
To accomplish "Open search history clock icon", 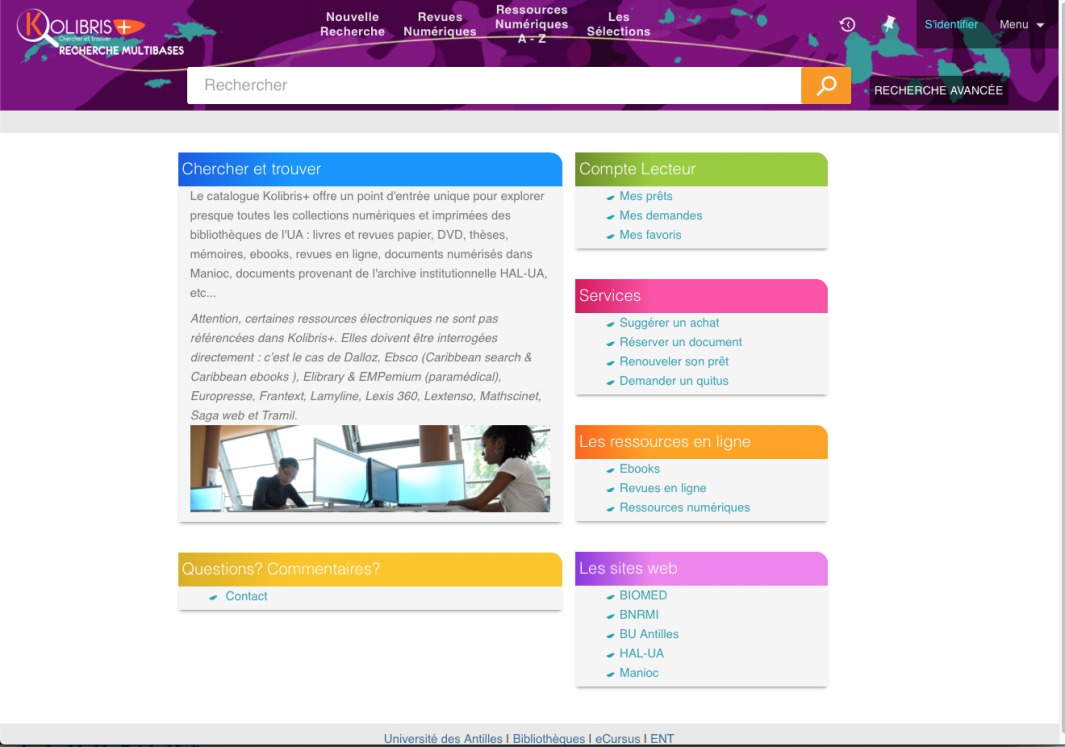I will pyautogui.click(x=847, y=25).
